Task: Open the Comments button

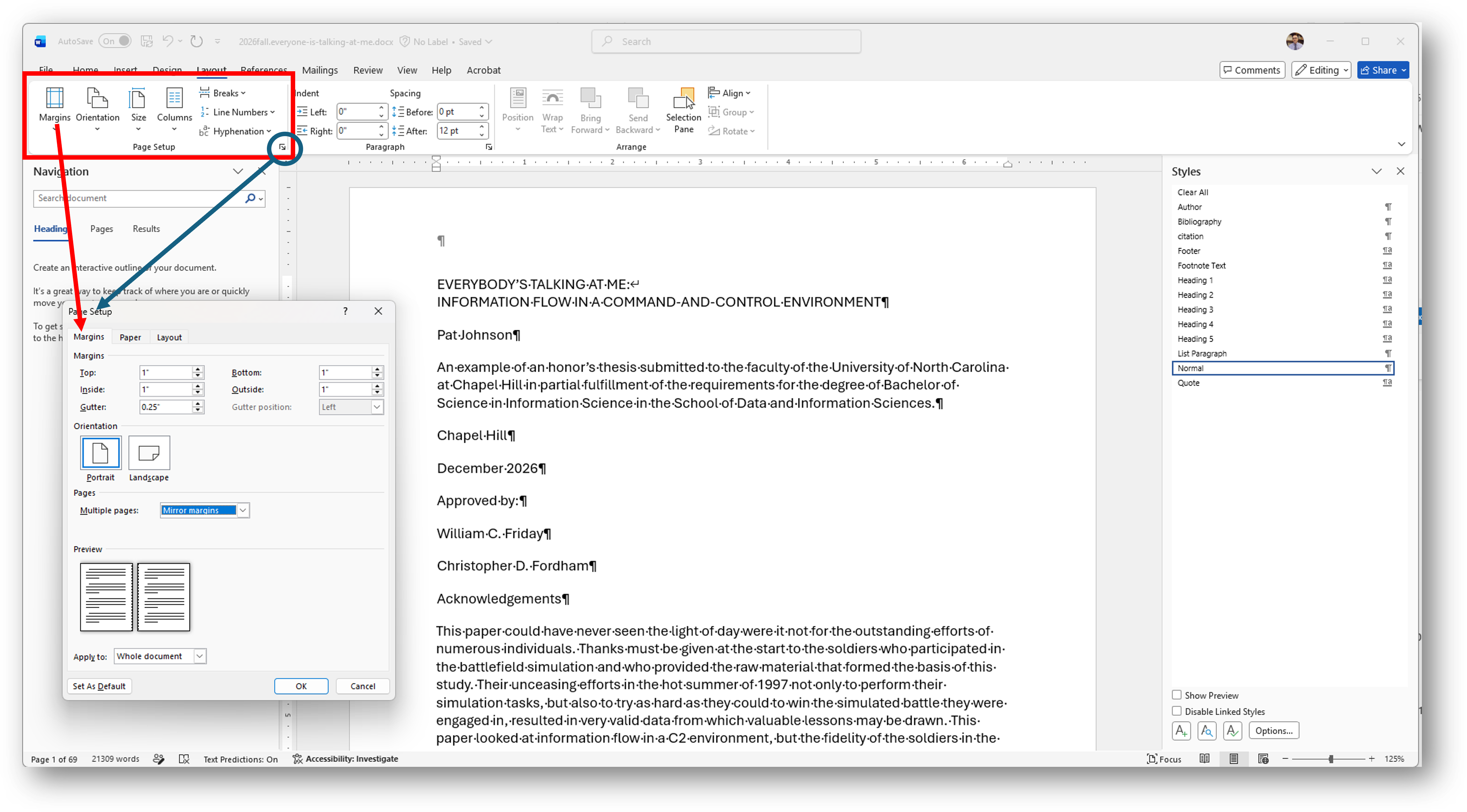Action: coord(1252,70)
